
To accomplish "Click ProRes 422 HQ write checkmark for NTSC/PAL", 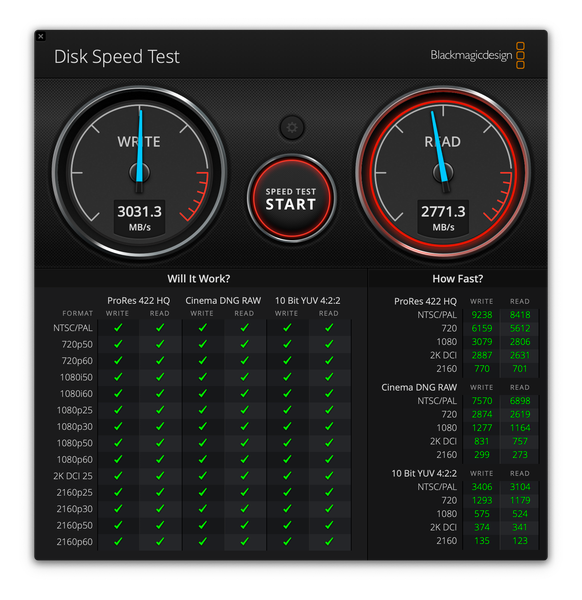I will tap(118, 328).
